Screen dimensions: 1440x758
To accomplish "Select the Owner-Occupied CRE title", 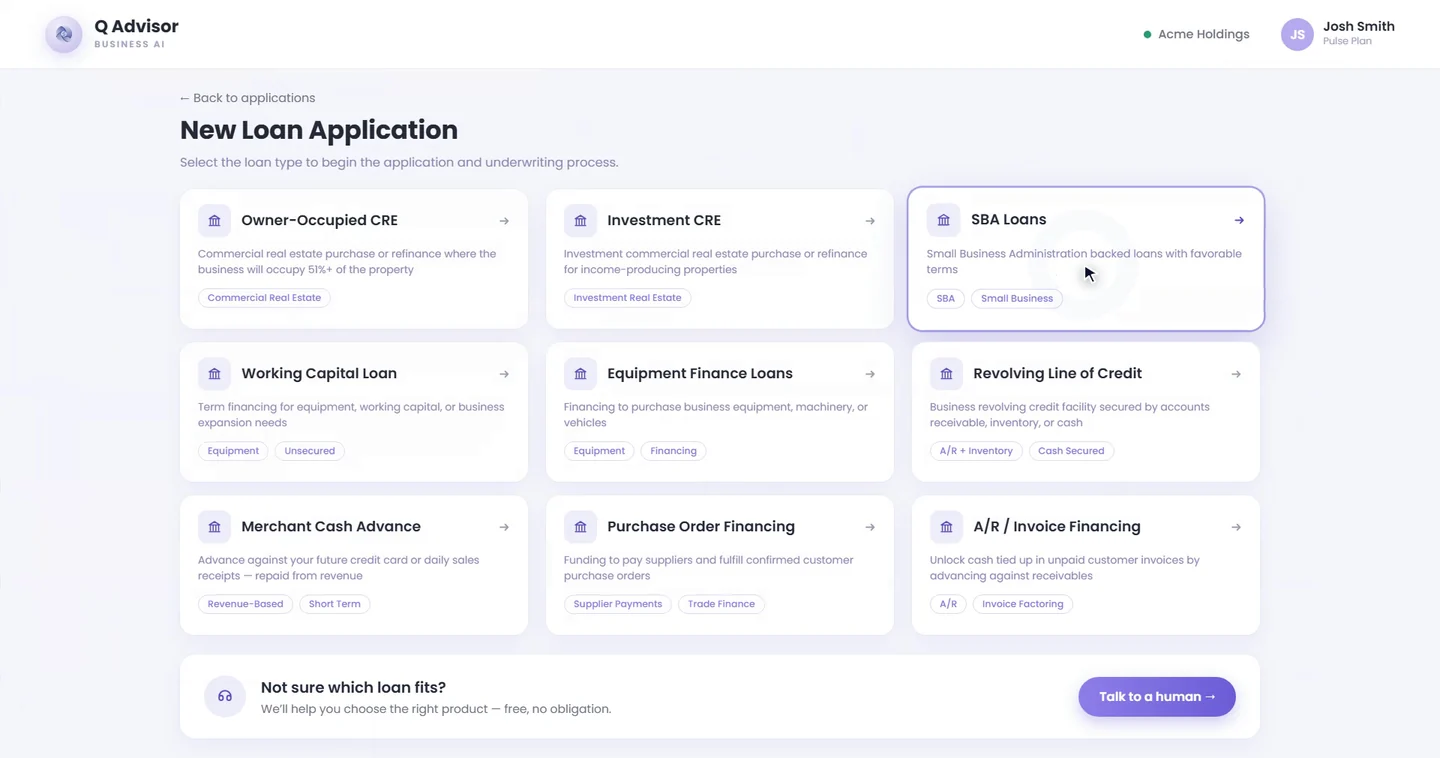I will (x=319, y=220).
